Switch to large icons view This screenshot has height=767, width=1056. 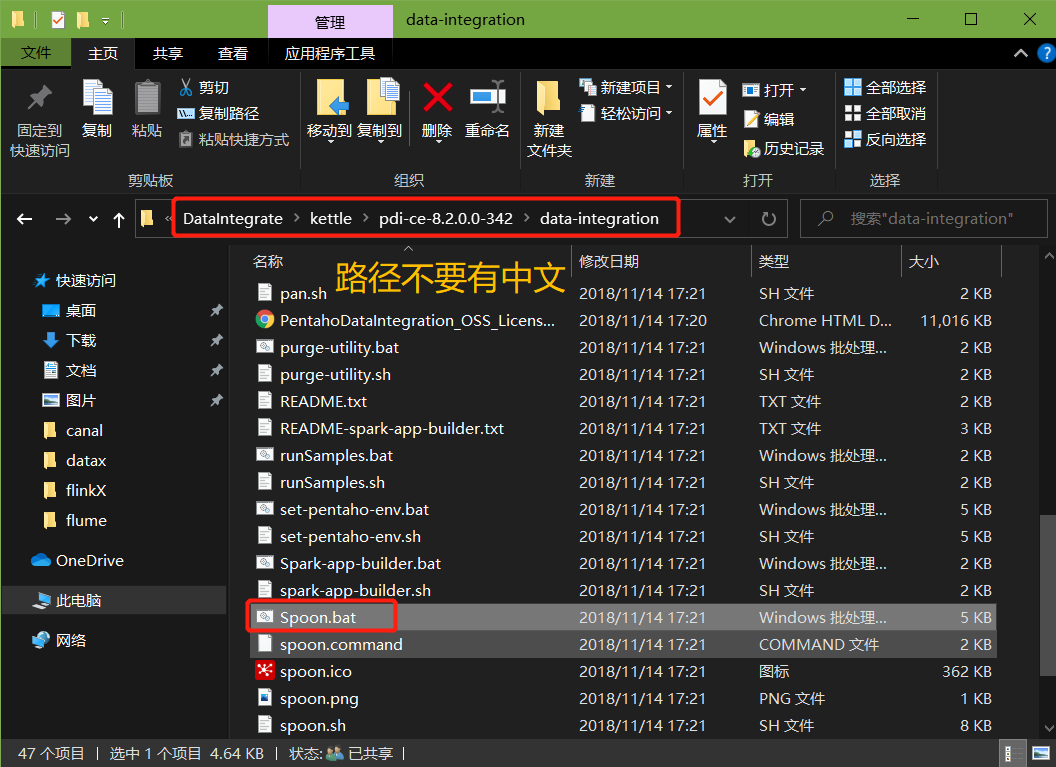point(1041,754)
